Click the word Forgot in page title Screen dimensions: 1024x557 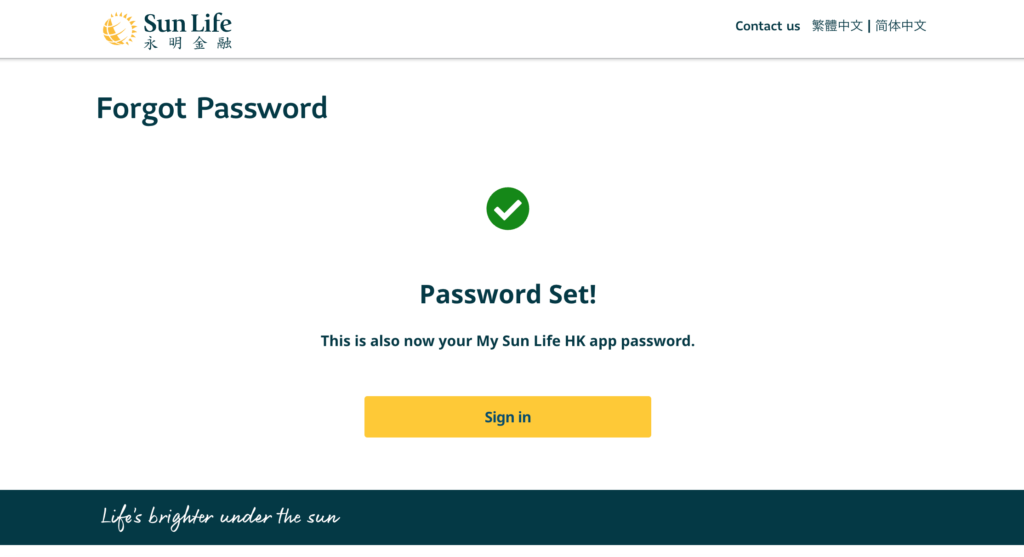coord(141,109)
